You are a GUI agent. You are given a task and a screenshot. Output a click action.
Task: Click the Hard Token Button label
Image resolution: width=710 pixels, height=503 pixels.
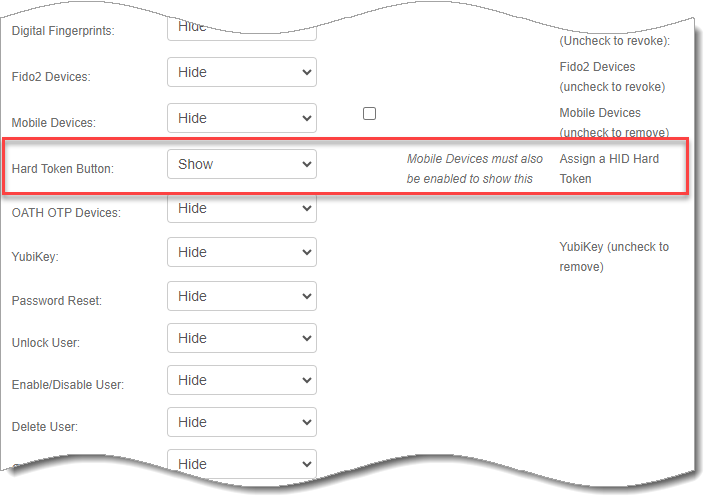(62, 168)
